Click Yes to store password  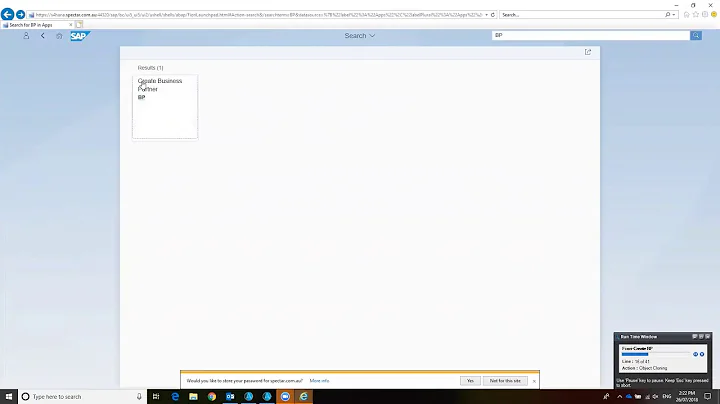470,381
